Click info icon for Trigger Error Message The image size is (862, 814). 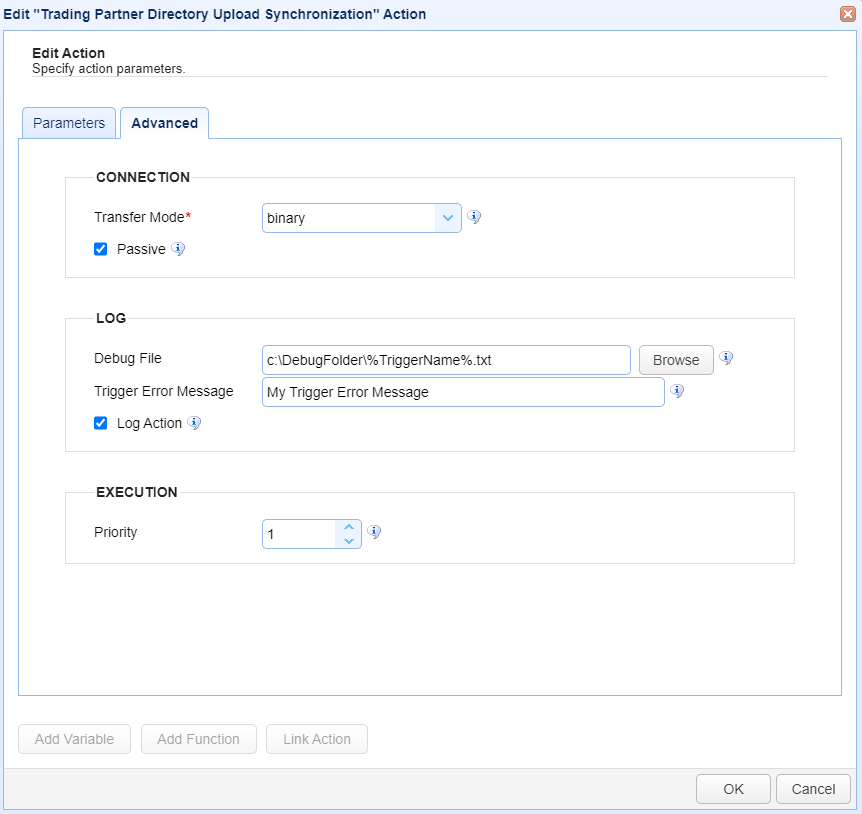677,391
